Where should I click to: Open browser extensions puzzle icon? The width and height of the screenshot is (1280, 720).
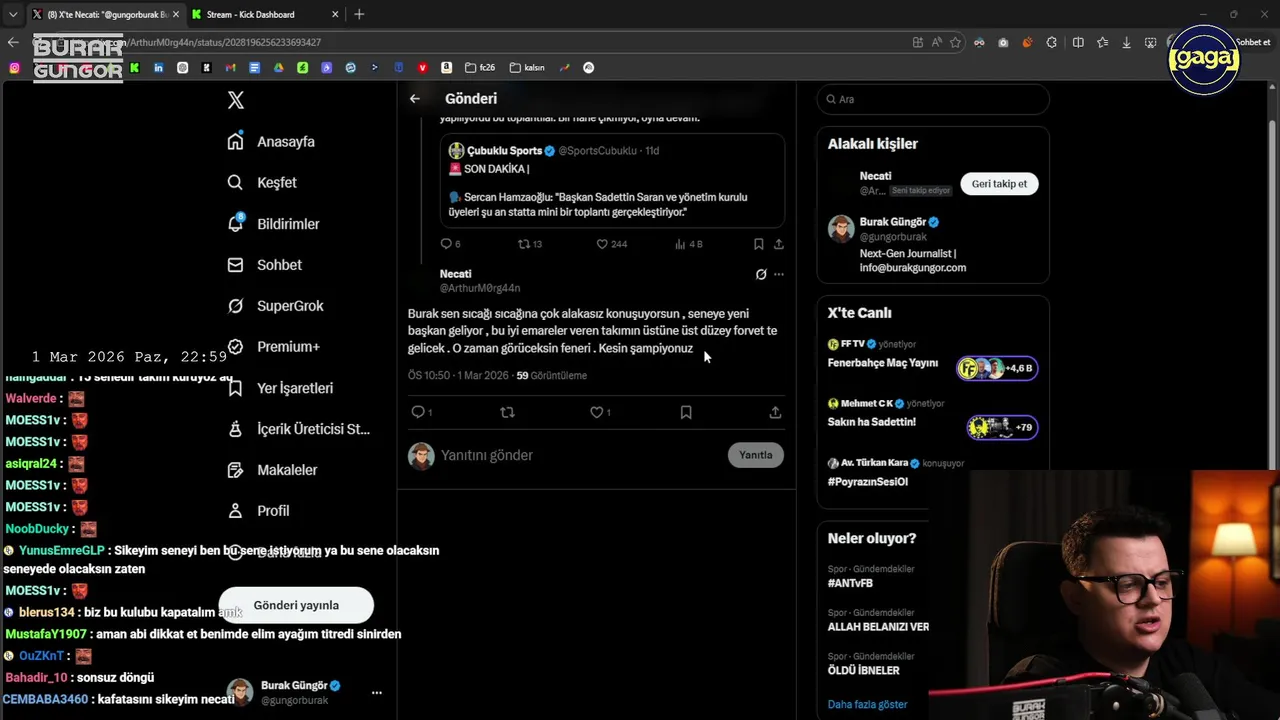(x=1052, y=42)
